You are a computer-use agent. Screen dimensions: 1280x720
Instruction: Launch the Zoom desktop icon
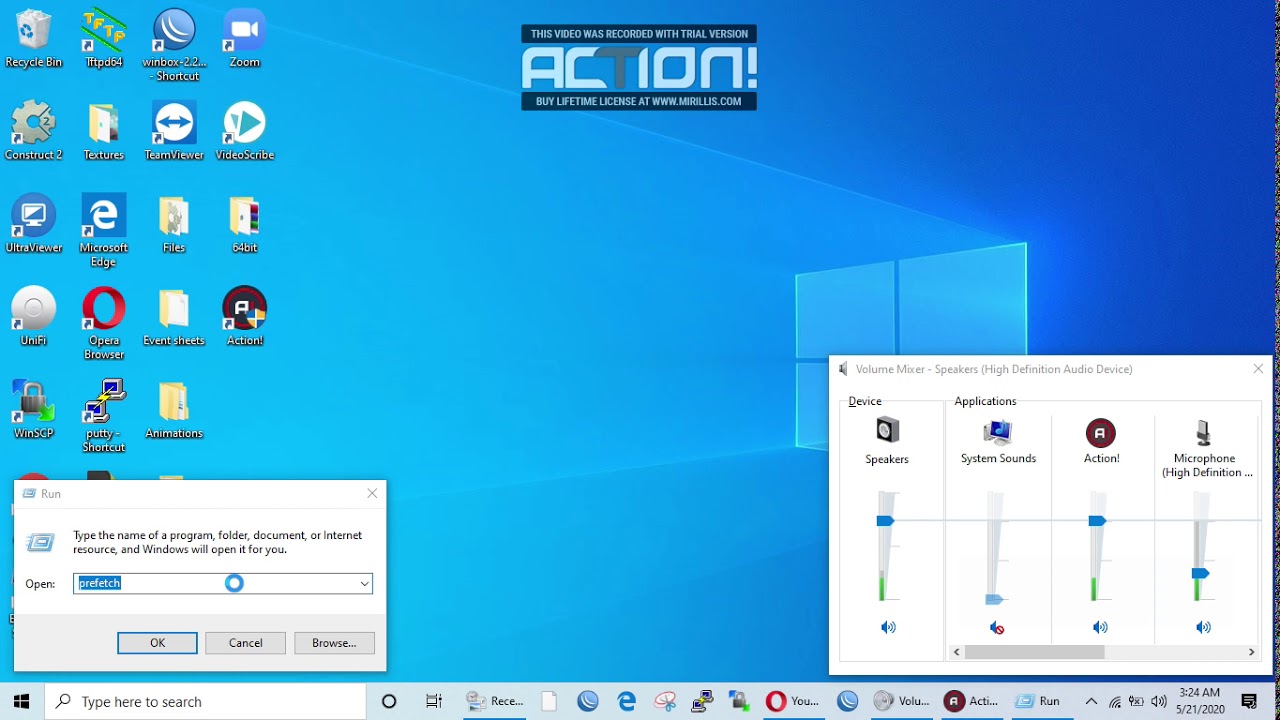click(245, 38)
